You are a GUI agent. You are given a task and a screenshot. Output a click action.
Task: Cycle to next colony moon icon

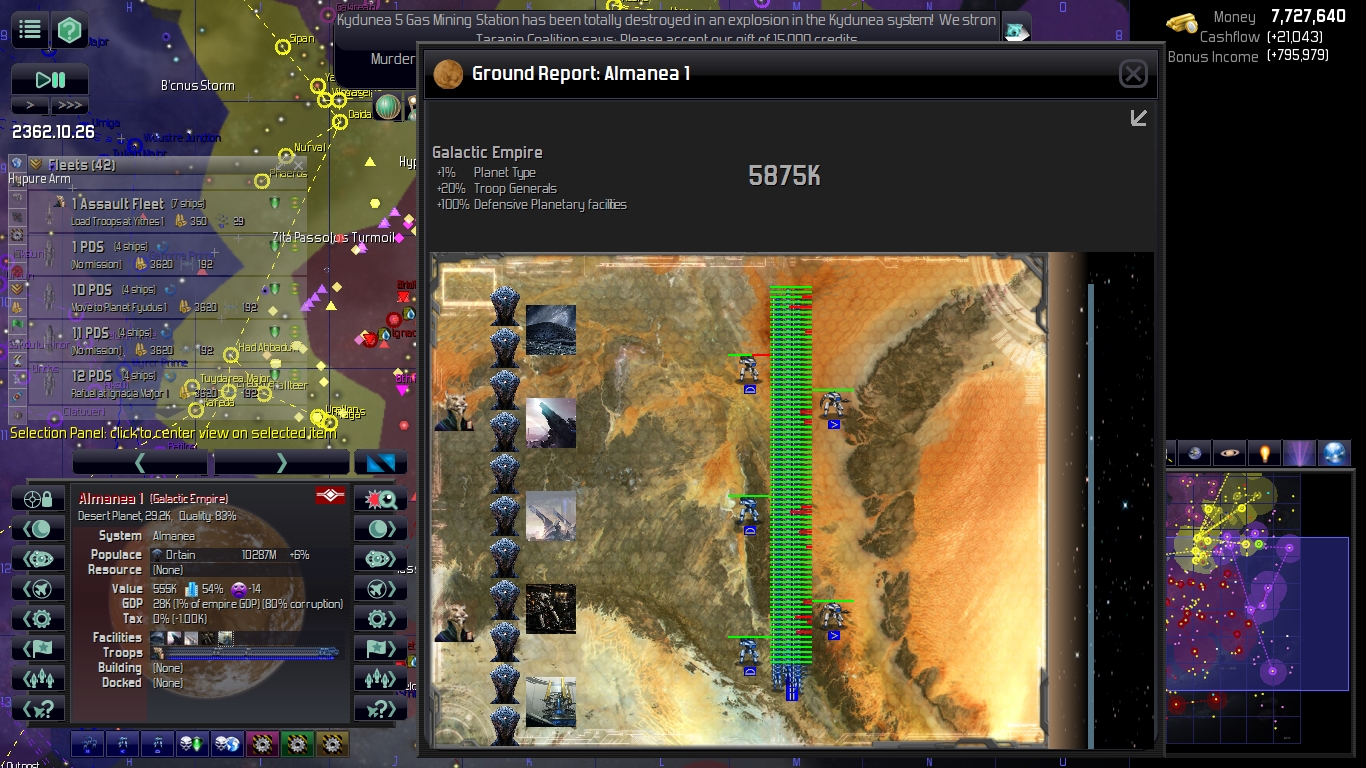tap(381, 528)
